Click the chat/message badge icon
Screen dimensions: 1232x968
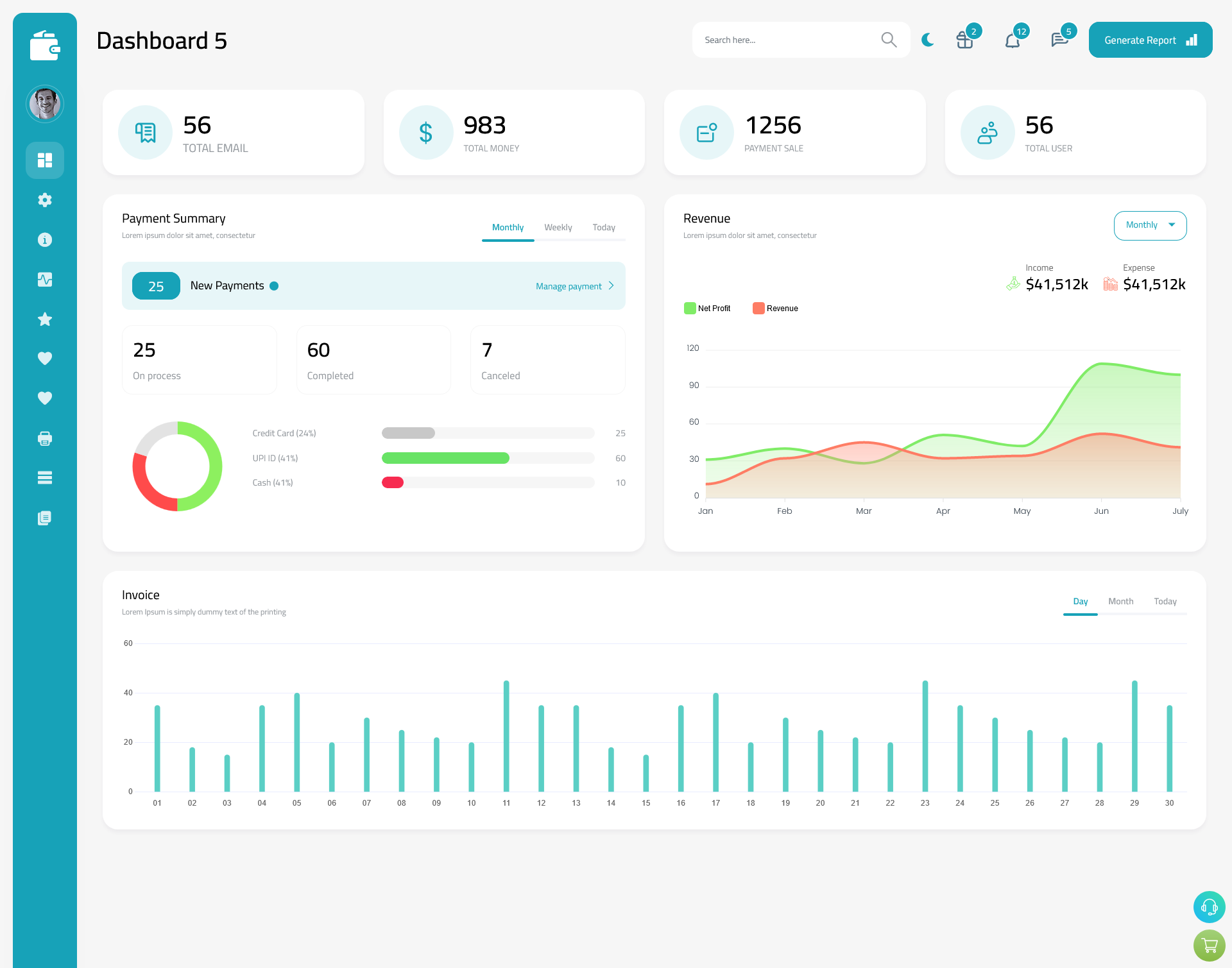point(1058,39)
